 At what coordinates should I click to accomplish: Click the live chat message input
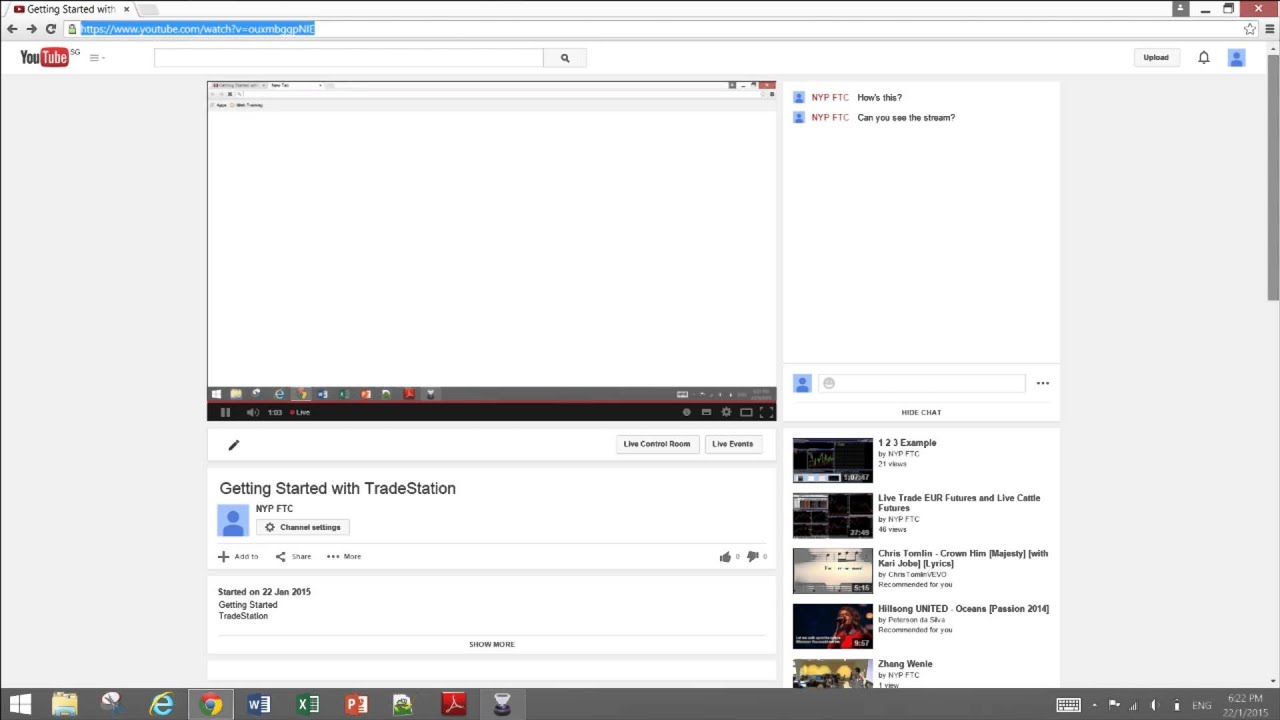(x=921, y=383)
